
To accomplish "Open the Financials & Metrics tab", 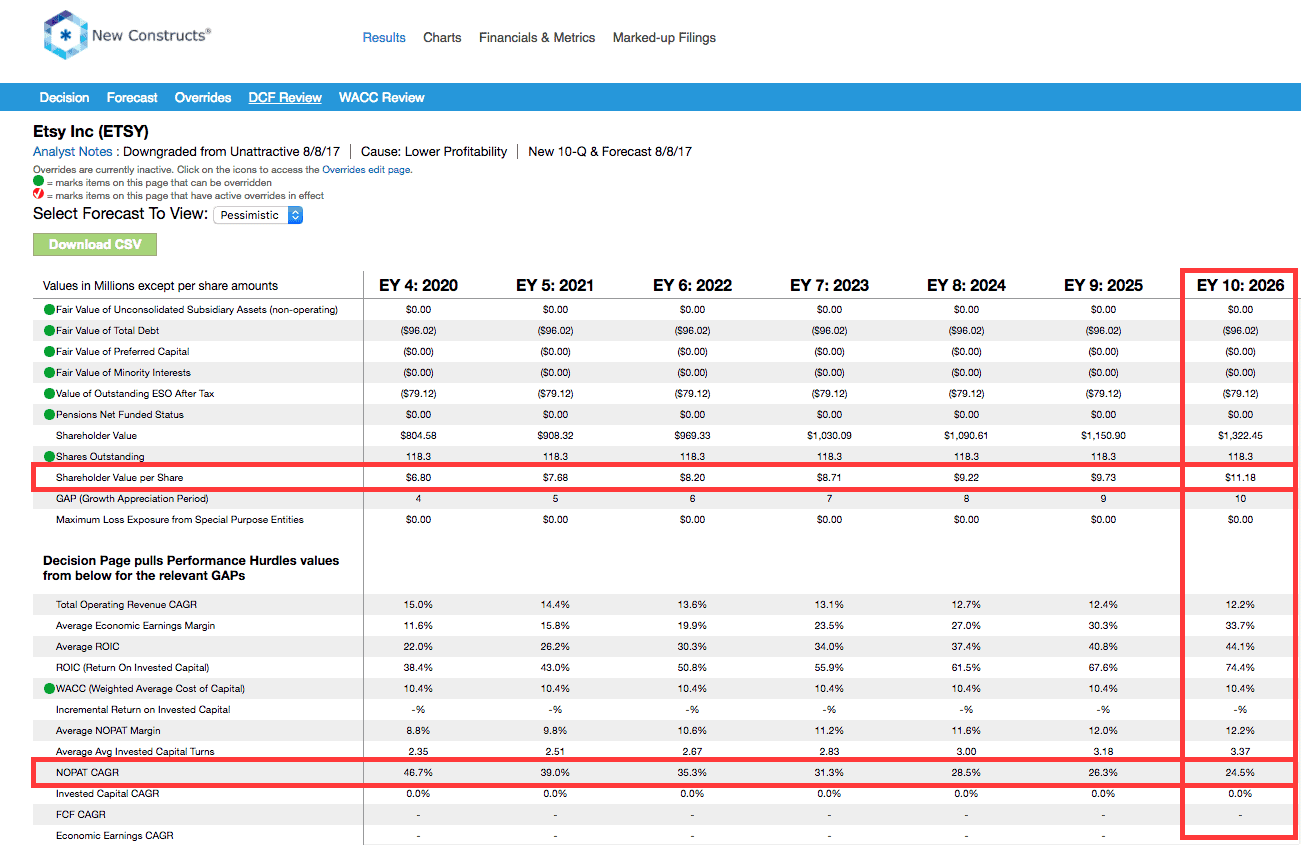I will (x=537, y=38).
